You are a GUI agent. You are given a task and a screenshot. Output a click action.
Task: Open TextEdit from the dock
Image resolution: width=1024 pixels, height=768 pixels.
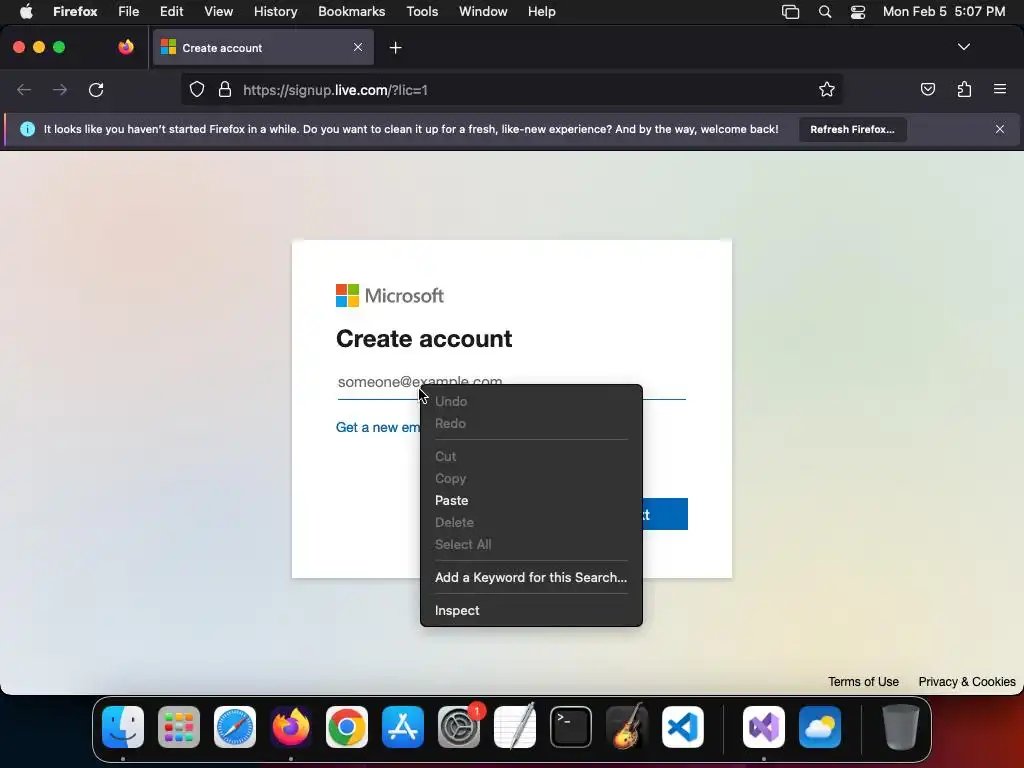tap(515, 727)
